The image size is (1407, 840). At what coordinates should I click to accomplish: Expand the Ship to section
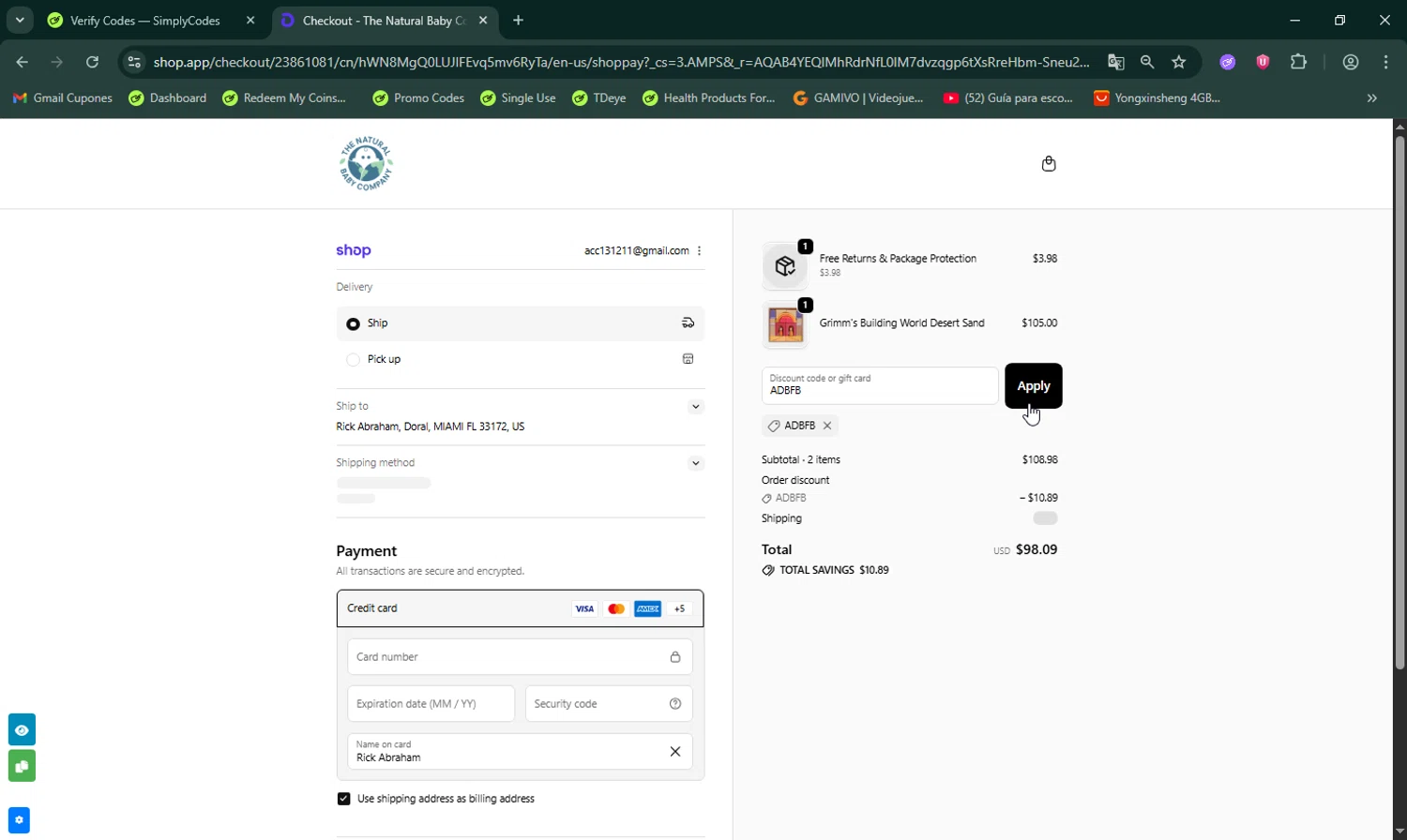pyautogui.click(x=695, y=407)
